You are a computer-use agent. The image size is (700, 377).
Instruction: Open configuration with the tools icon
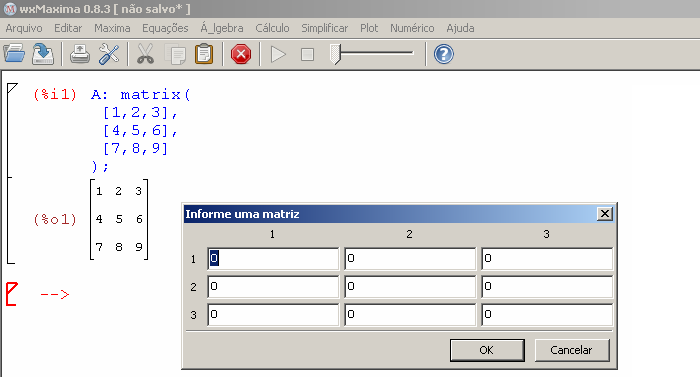click(108, 54)
